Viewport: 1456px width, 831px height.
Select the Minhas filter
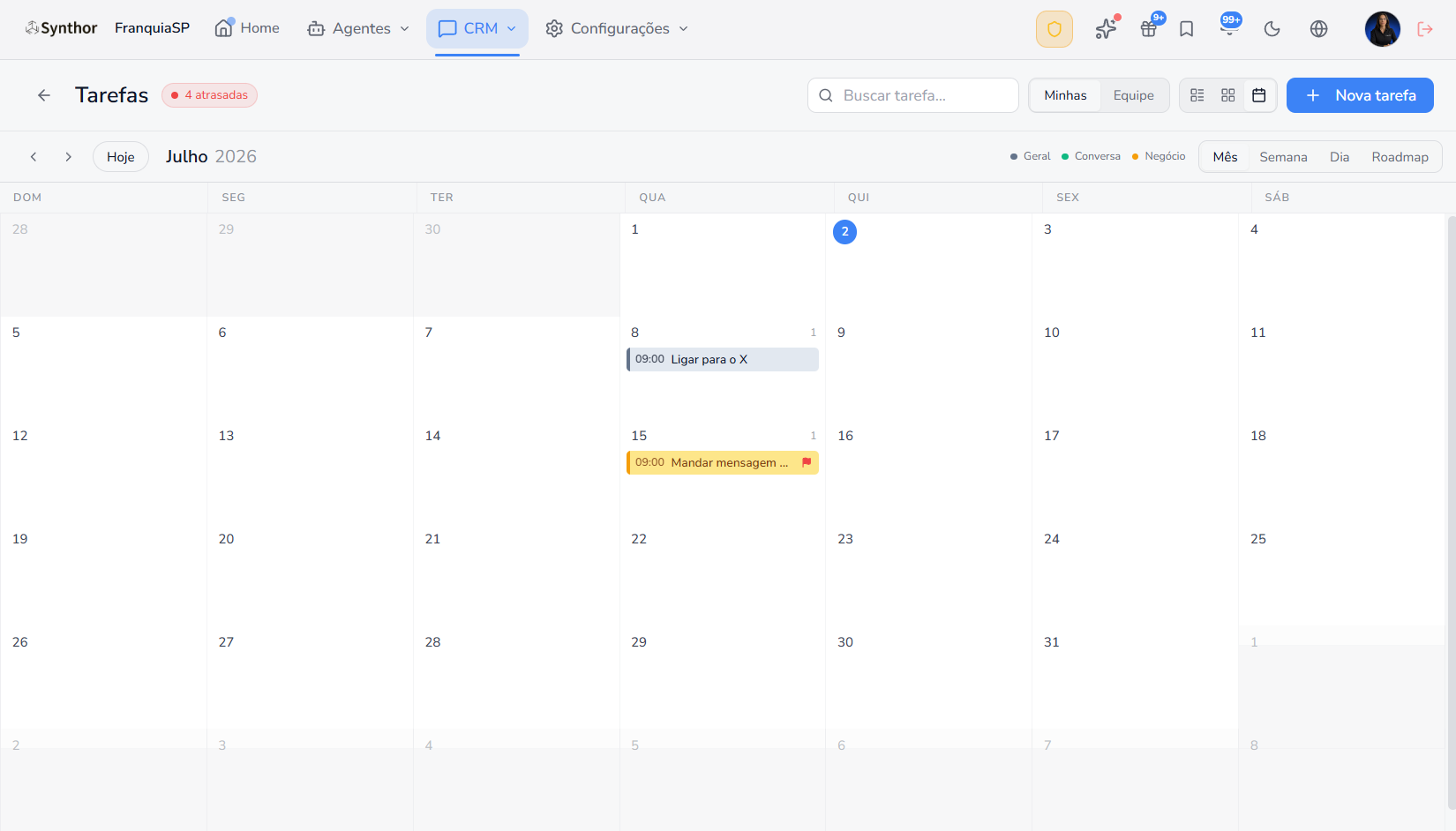(x=1065, y=95)
